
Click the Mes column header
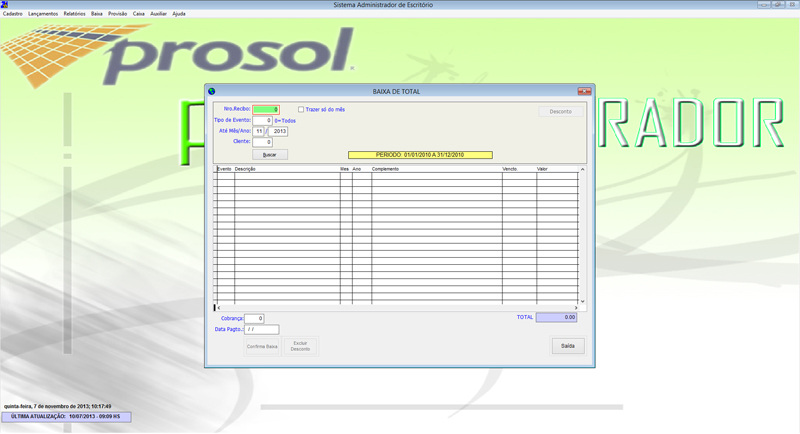pos(345,169)
